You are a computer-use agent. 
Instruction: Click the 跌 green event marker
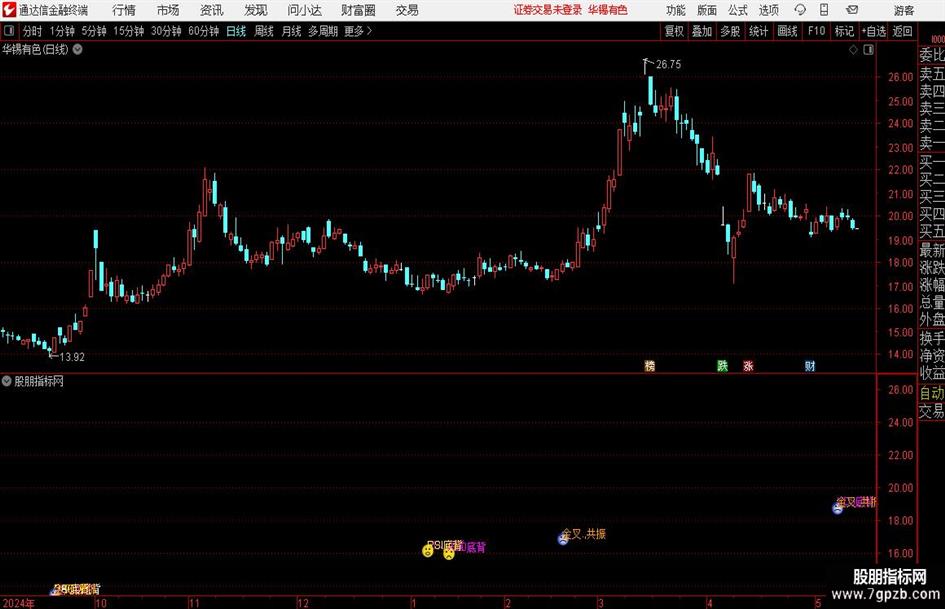pyautogui.click(x=723, y=366)
